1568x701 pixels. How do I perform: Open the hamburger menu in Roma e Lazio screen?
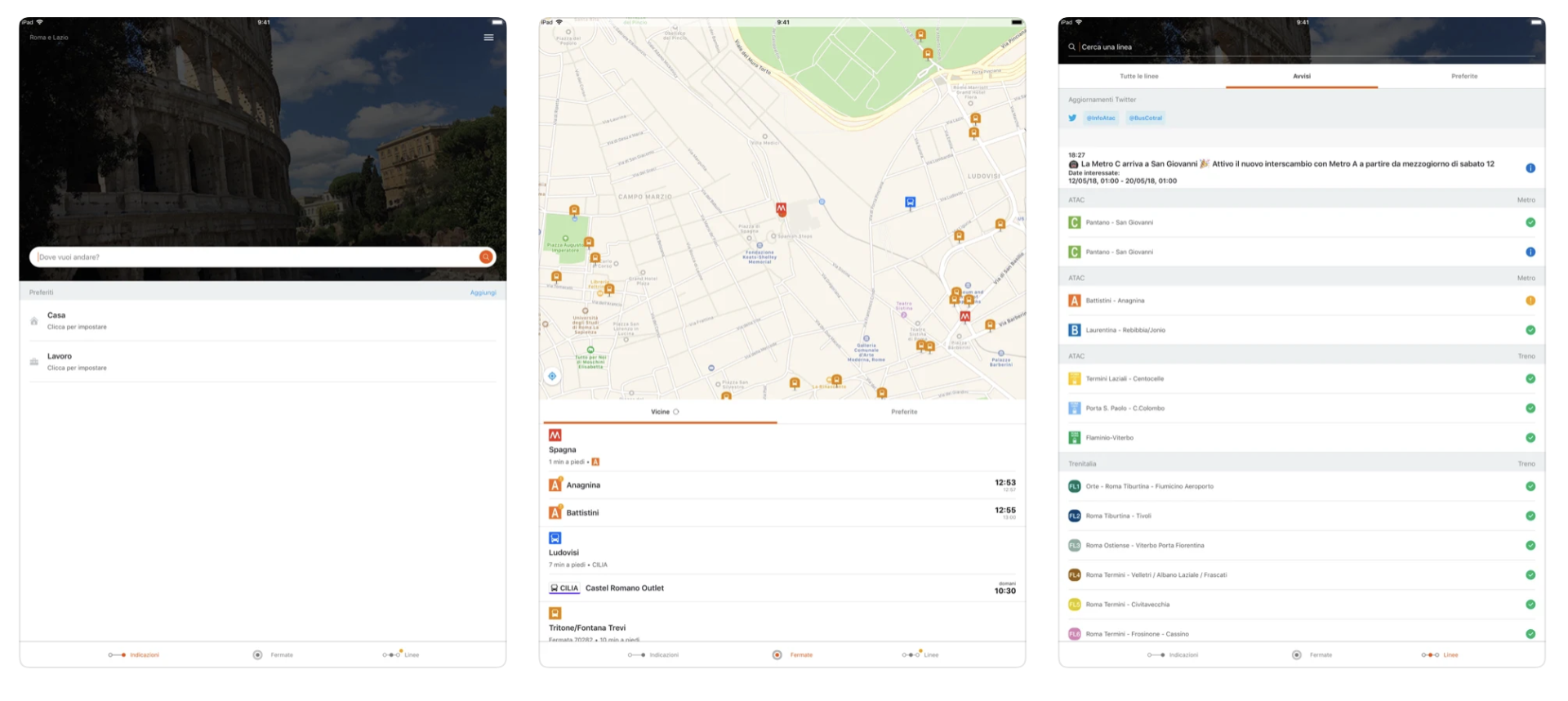(x=488, y=38)
